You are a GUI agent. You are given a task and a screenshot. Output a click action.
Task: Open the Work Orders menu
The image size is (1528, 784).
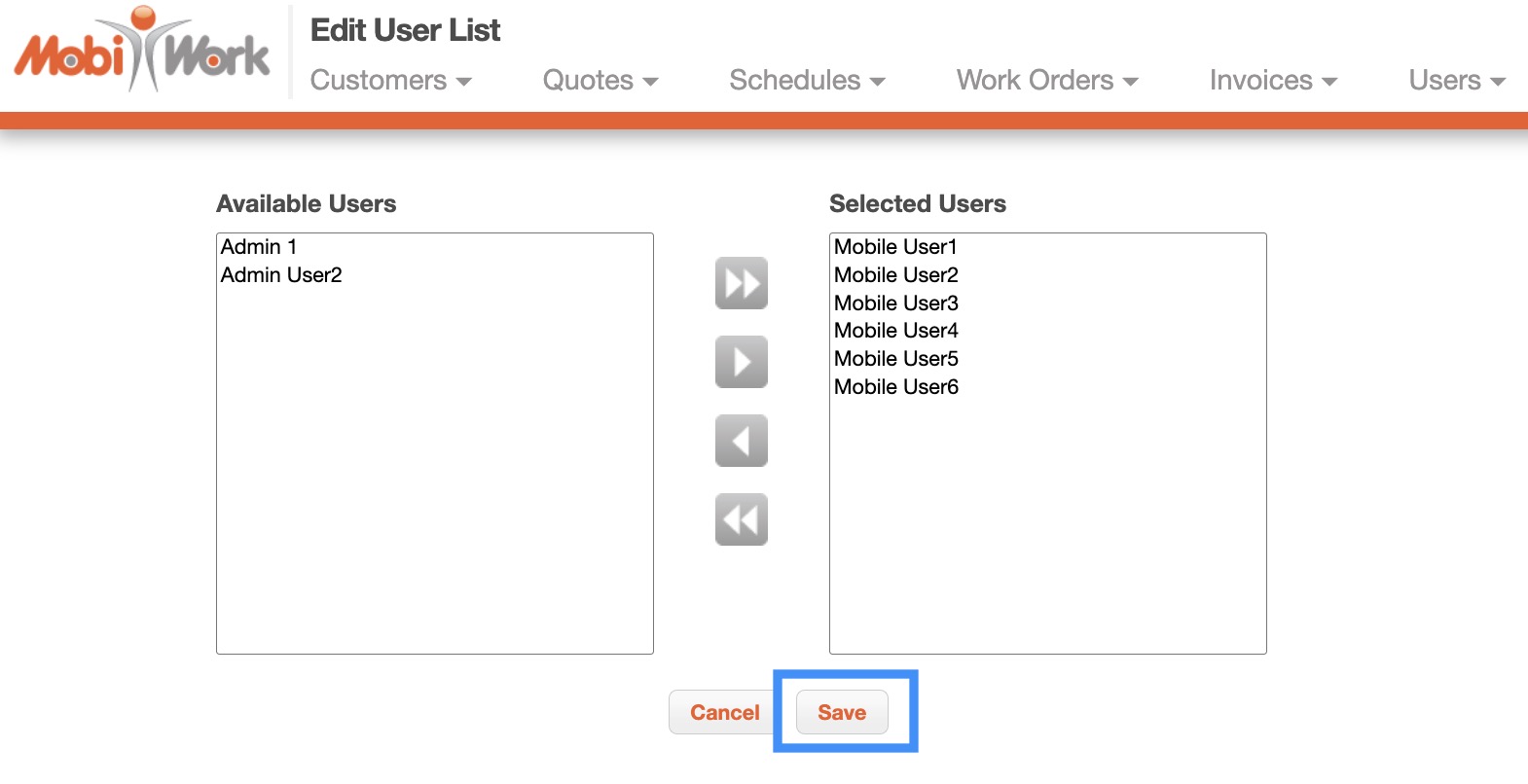tap(1046, 81)
